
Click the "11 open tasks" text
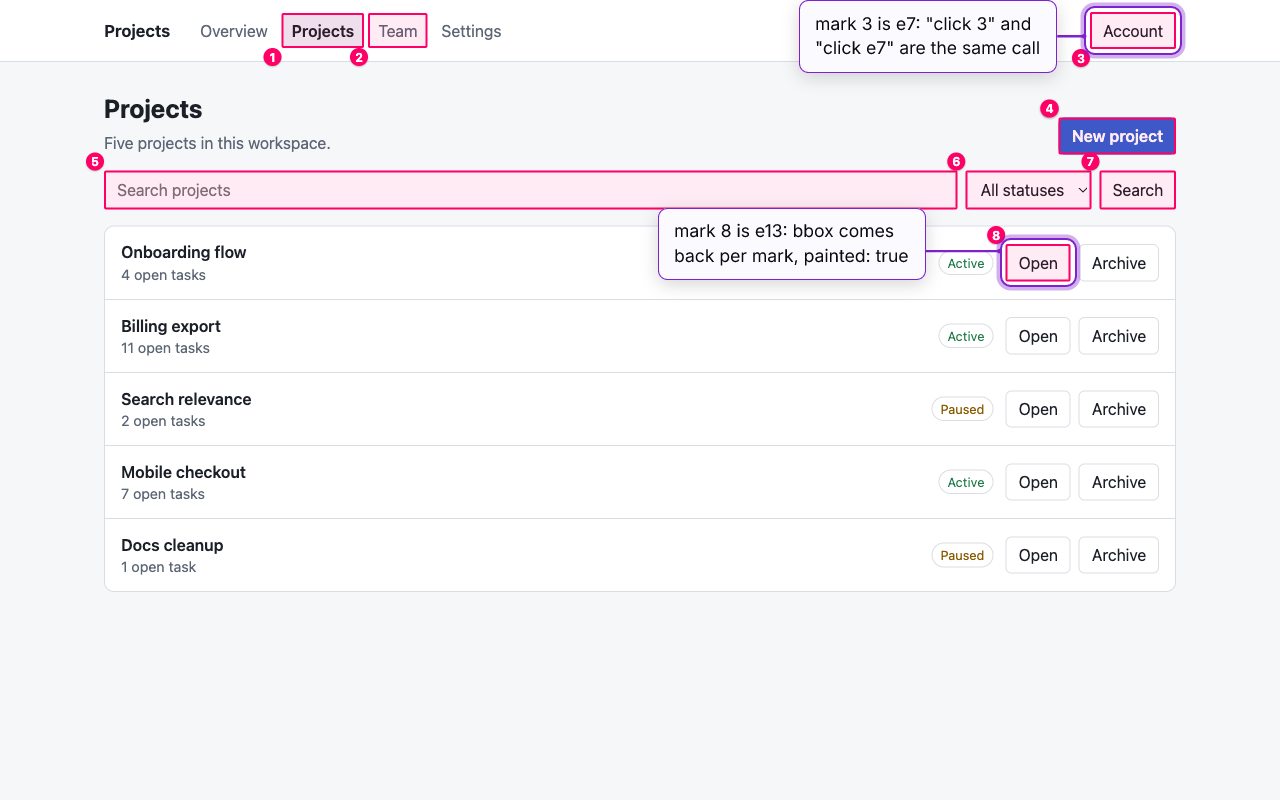point(165,348)
